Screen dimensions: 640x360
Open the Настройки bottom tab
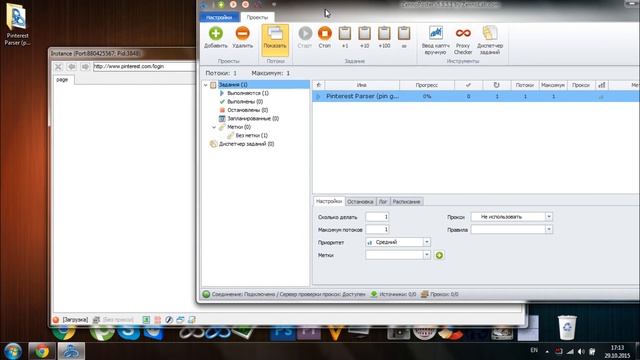(x=329, y=201)
